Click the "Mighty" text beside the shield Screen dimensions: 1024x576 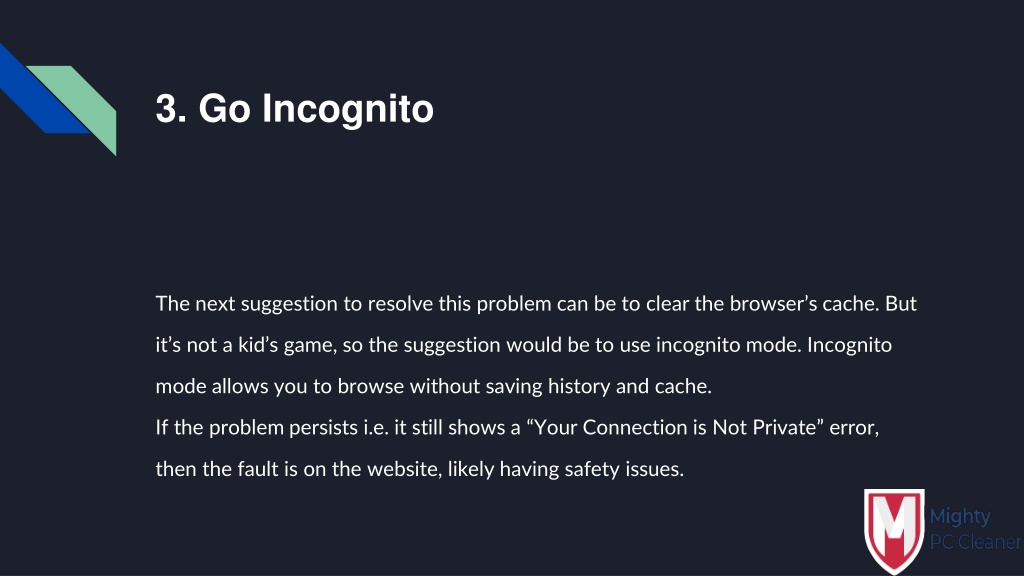pyautogui.click(x=960, y=517)
